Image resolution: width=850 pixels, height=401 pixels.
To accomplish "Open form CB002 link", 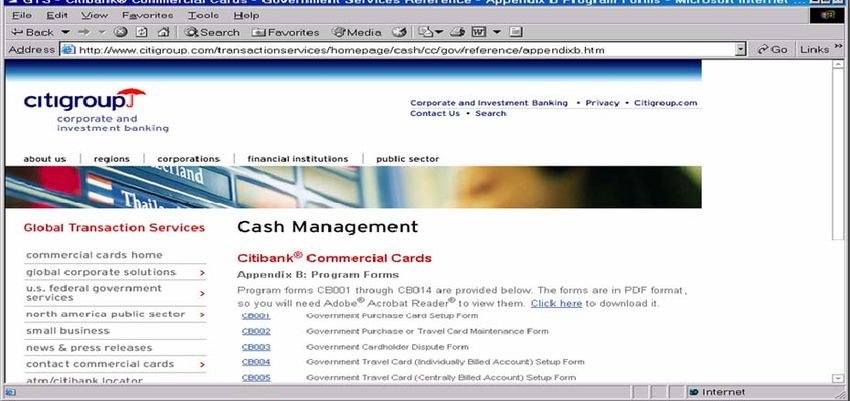I will (x=256, y=331).
